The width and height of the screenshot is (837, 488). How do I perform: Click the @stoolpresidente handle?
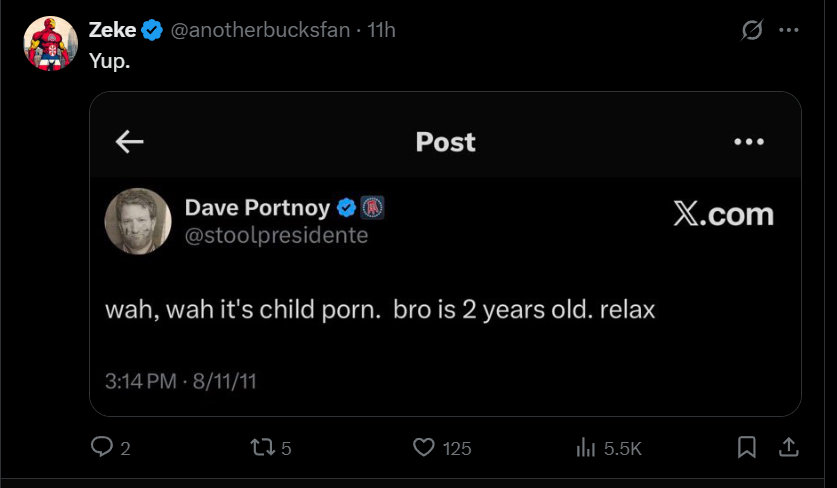pyautogui.click(x=276, y=236)
